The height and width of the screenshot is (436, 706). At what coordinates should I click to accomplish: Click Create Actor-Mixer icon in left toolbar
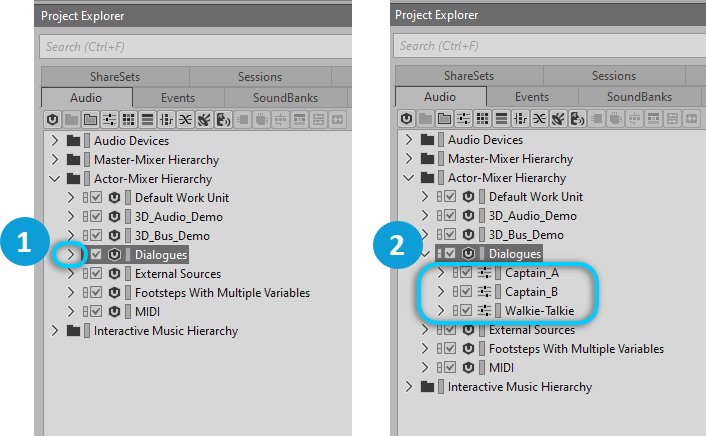pos(109,119)
